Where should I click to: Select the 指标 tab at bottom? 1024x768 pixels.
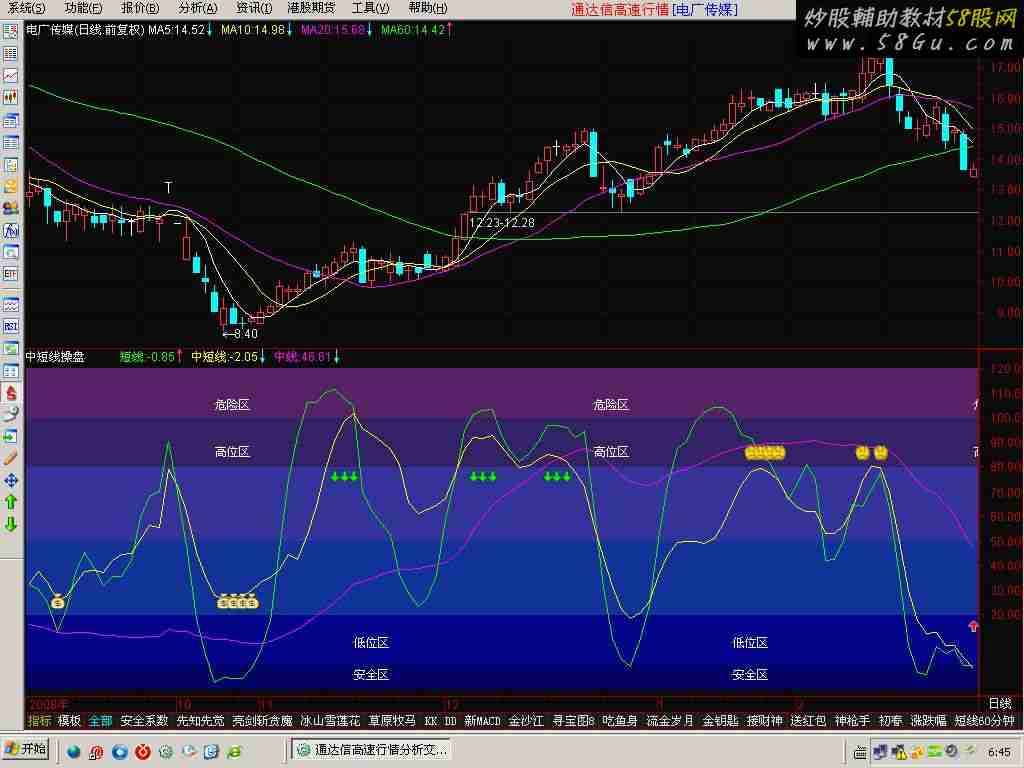point(39,721)
